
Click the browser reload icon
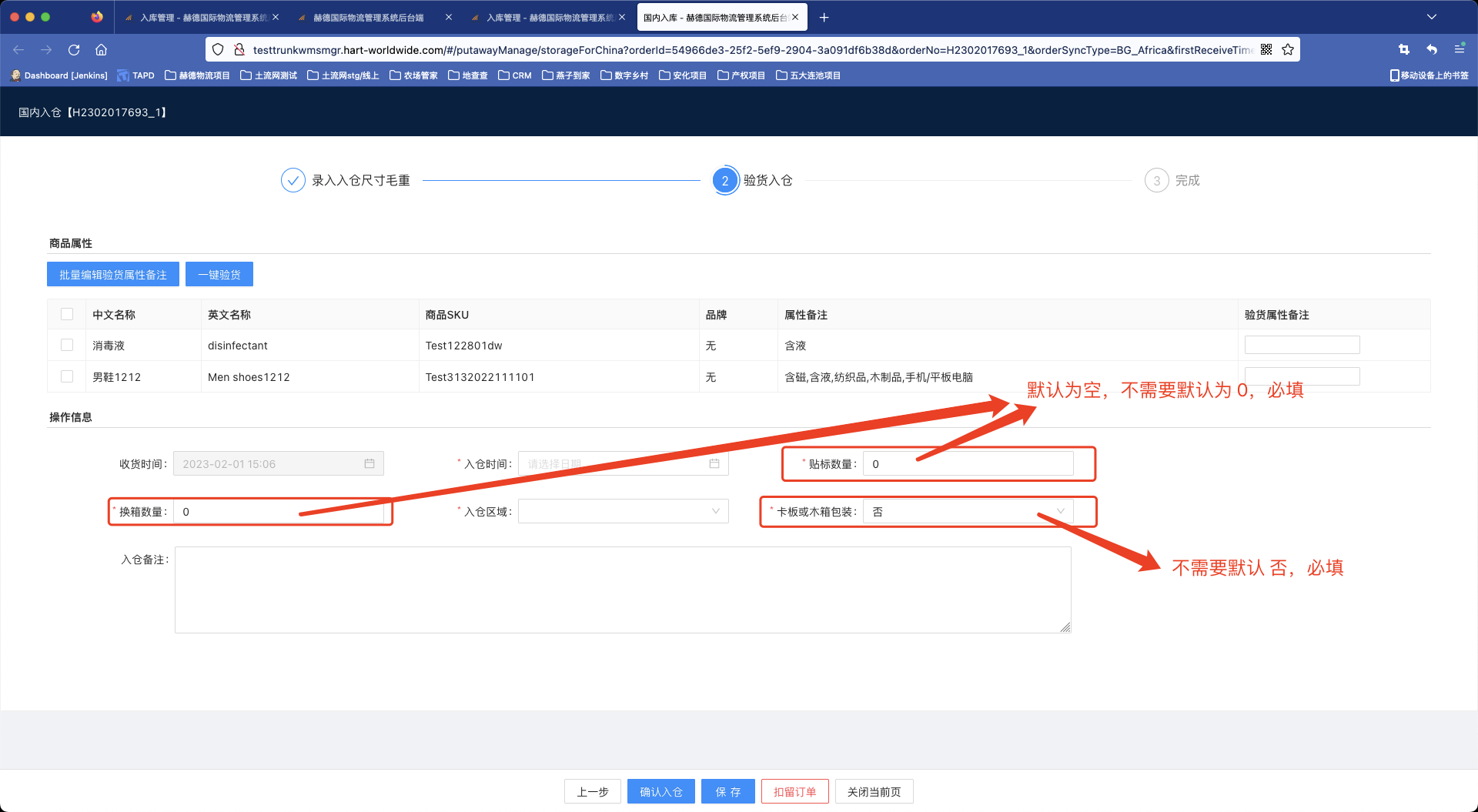coord(74,50)
